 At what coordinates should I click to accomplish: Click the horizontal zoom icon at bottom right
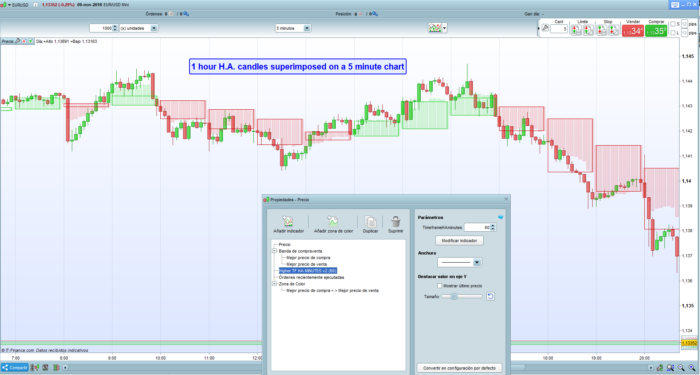pyautogui.click(x=671, y=367)
